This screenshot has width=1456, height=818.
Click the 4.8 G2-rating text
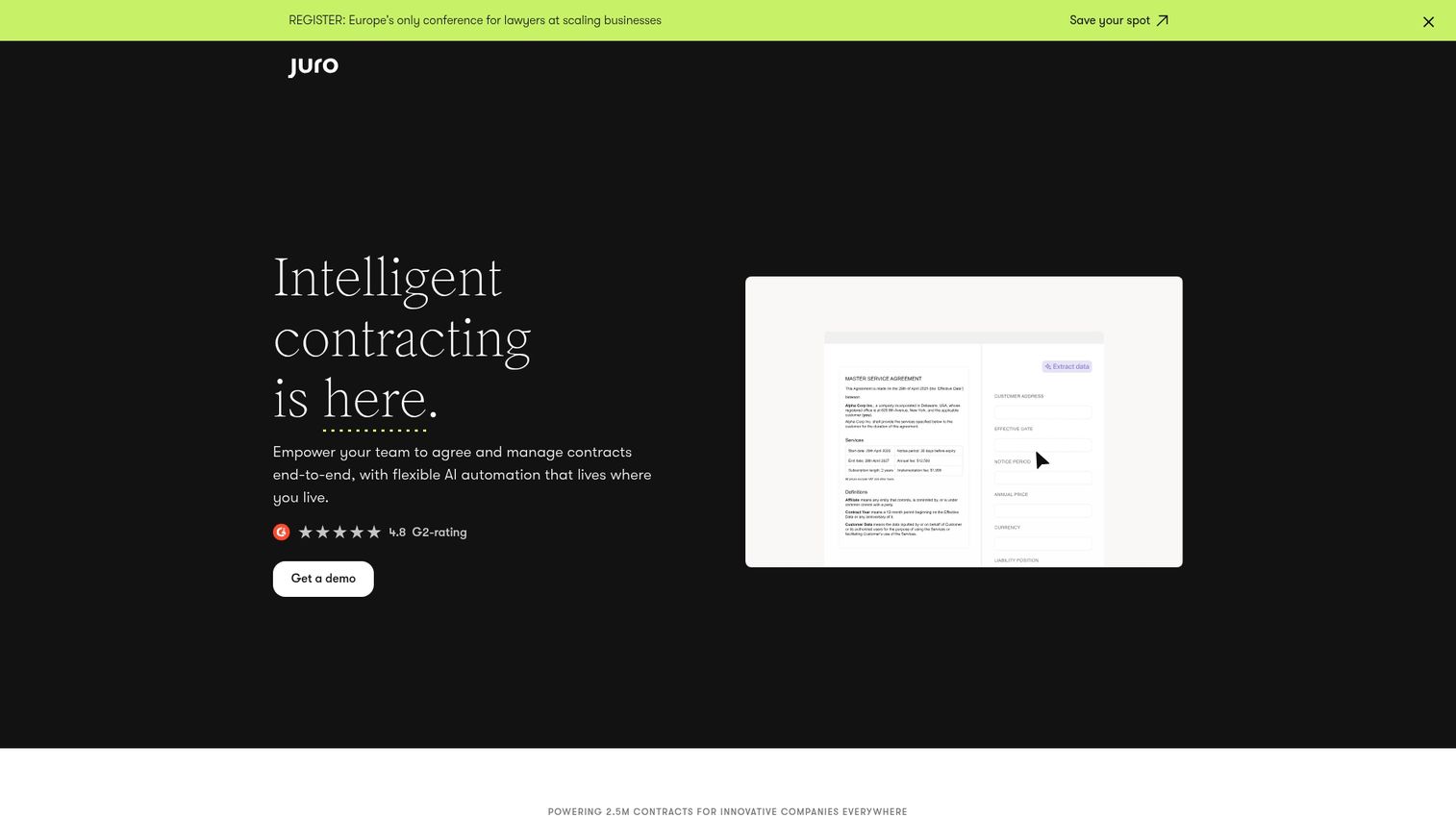(427, 532)
